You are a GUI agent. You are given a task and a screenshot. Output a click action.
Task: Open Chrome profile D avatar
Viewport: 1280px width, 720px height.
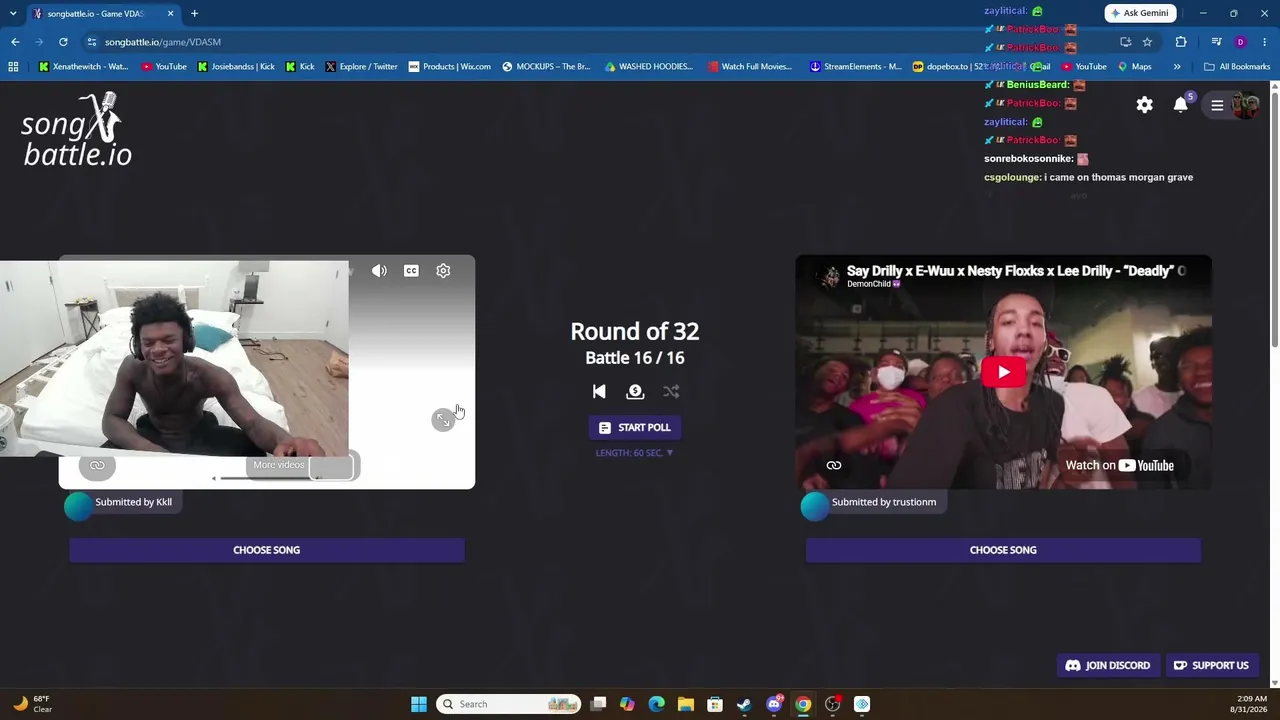tap(1240, 42)
